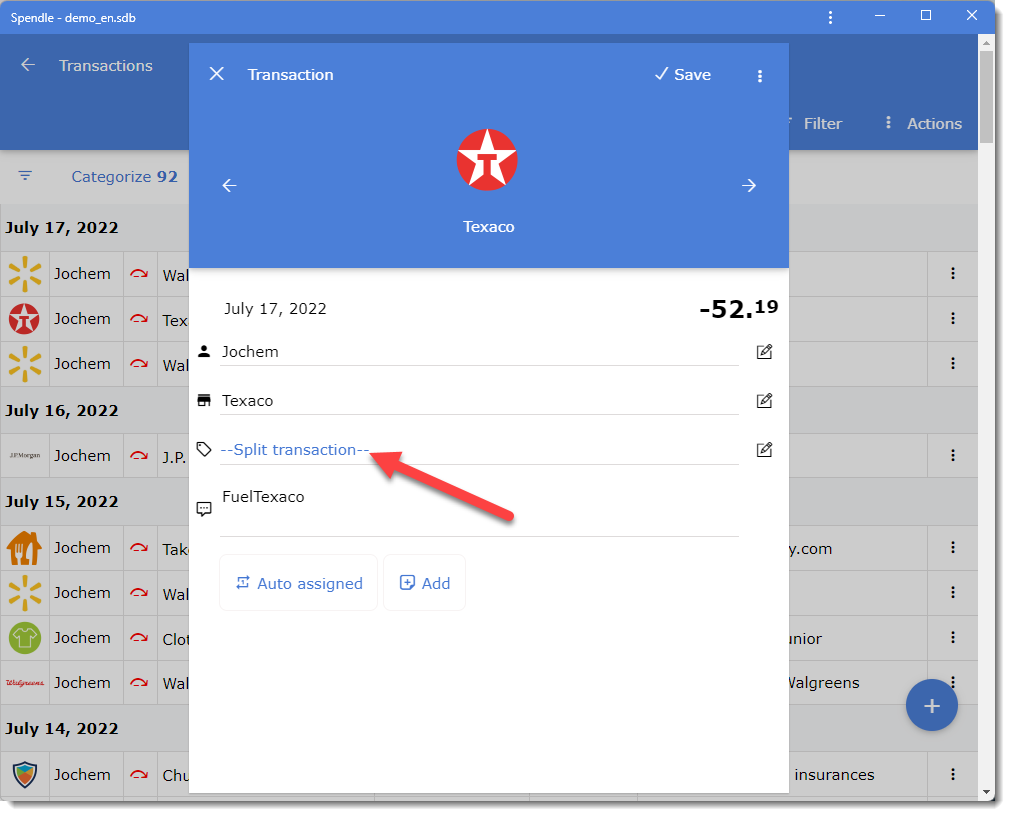
Task: Click the green t-shirt clothing icon
Action: [x=24, y=638]
